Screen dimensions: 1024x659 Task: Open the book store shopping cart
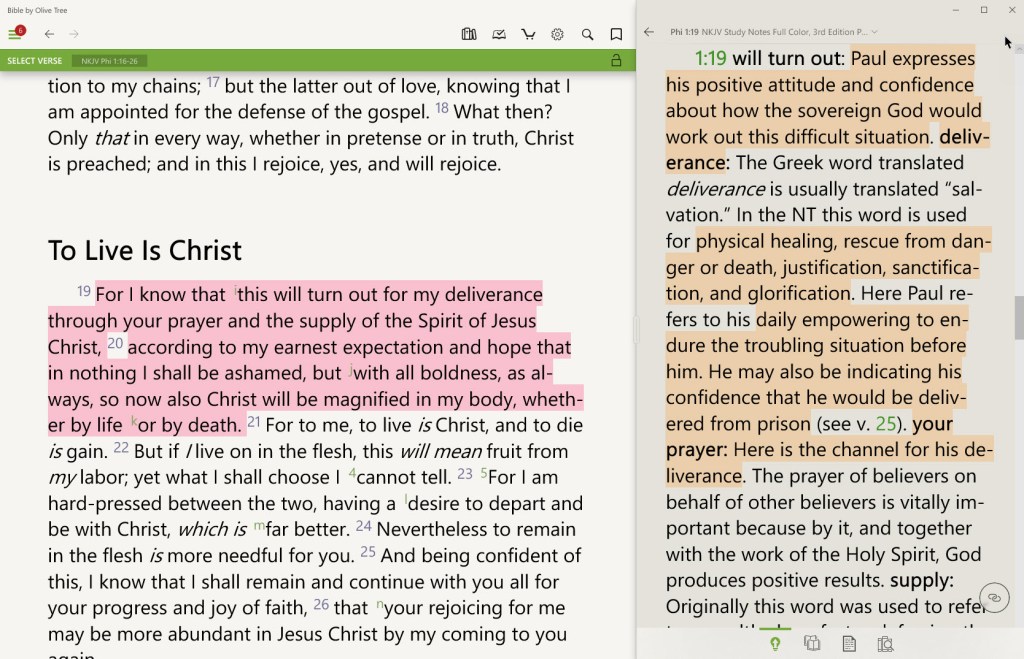click(529, 34)
